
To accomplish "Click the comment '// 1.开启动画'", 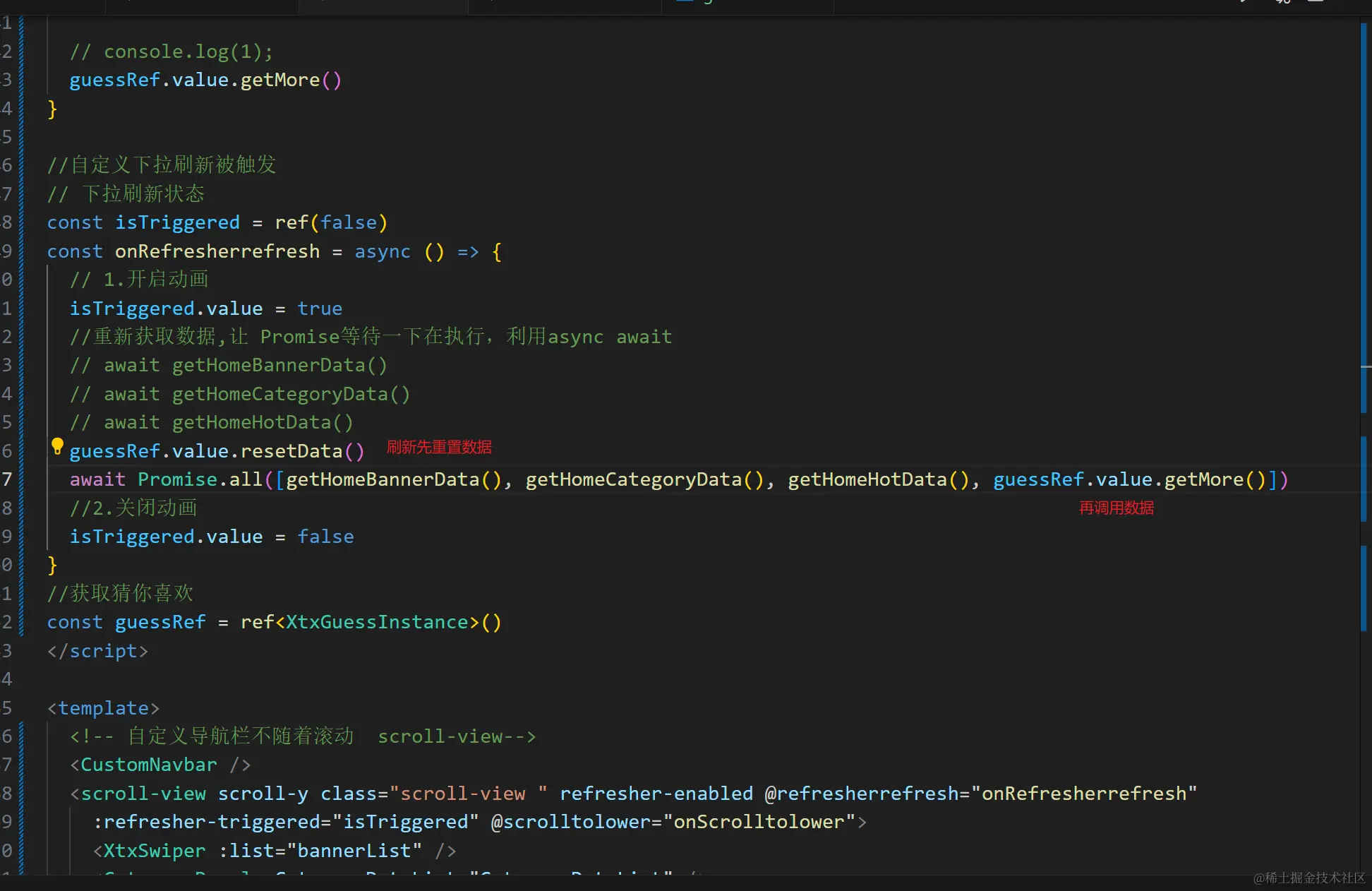I will coord(139,280).
